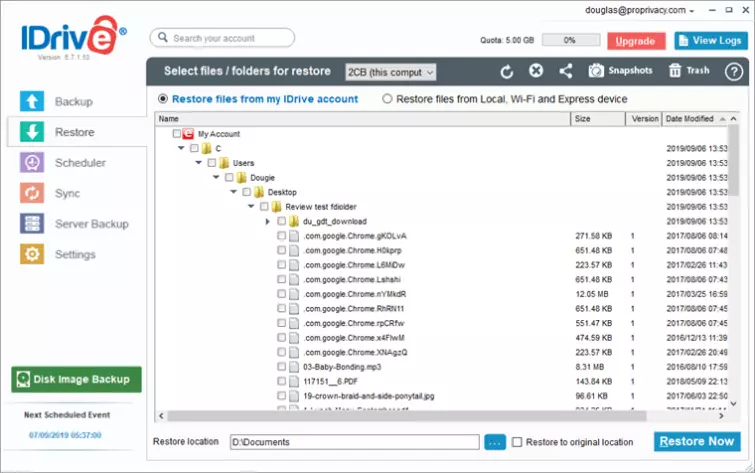The height and width of the screenshot is (473, 755).
Task: Open the Trash bin icon
Action: click(675, 71)
